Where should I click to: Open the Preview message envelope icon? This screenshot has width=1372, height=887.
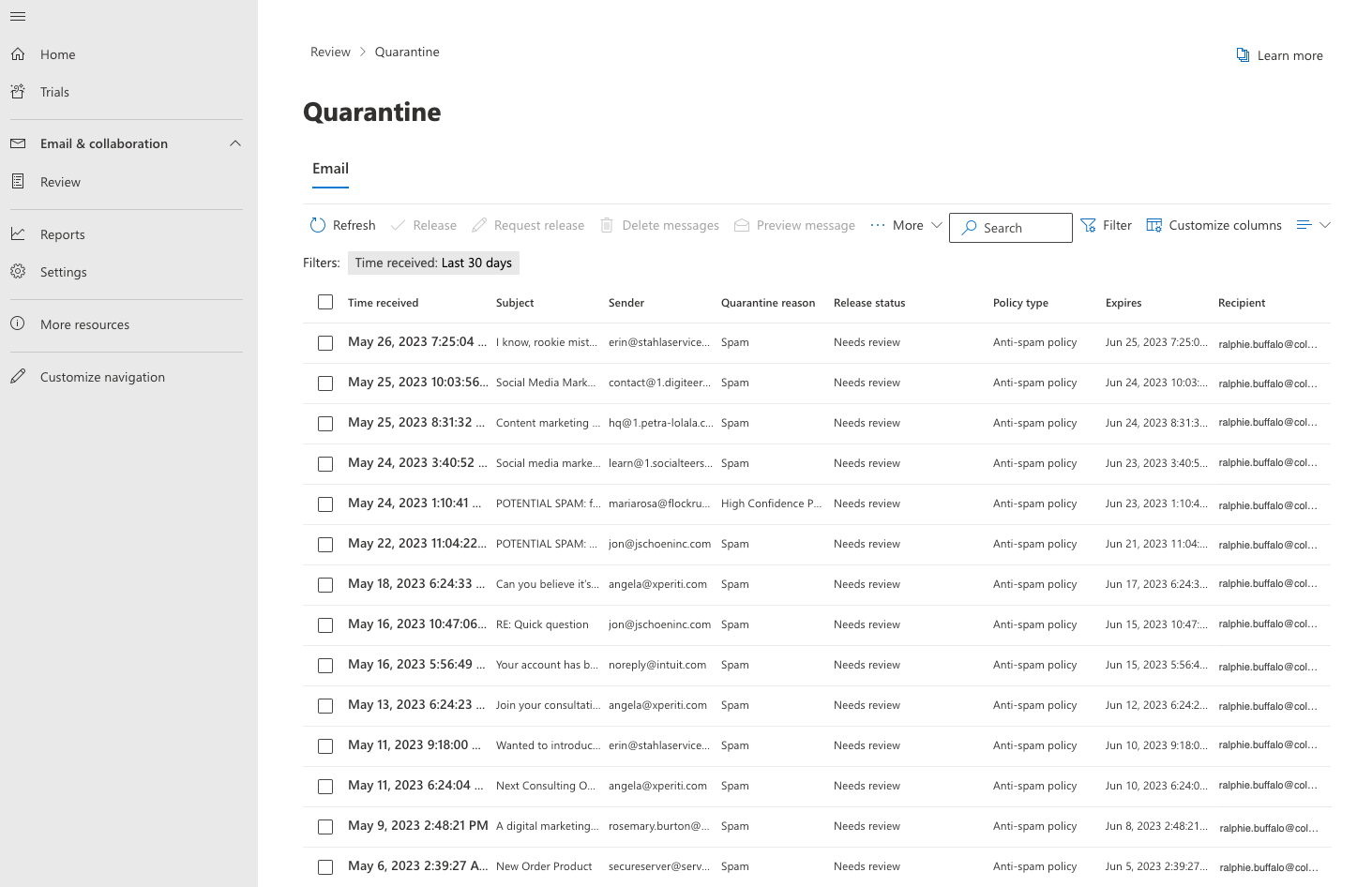(x=741, y=225)
